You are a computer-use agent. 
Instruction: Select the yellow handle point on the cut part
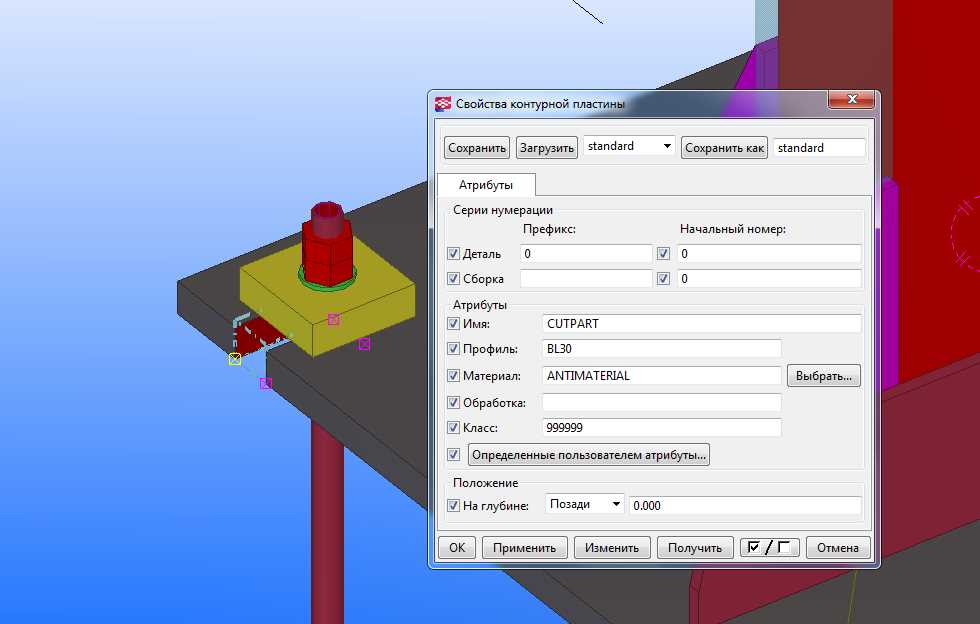(235, 359)
